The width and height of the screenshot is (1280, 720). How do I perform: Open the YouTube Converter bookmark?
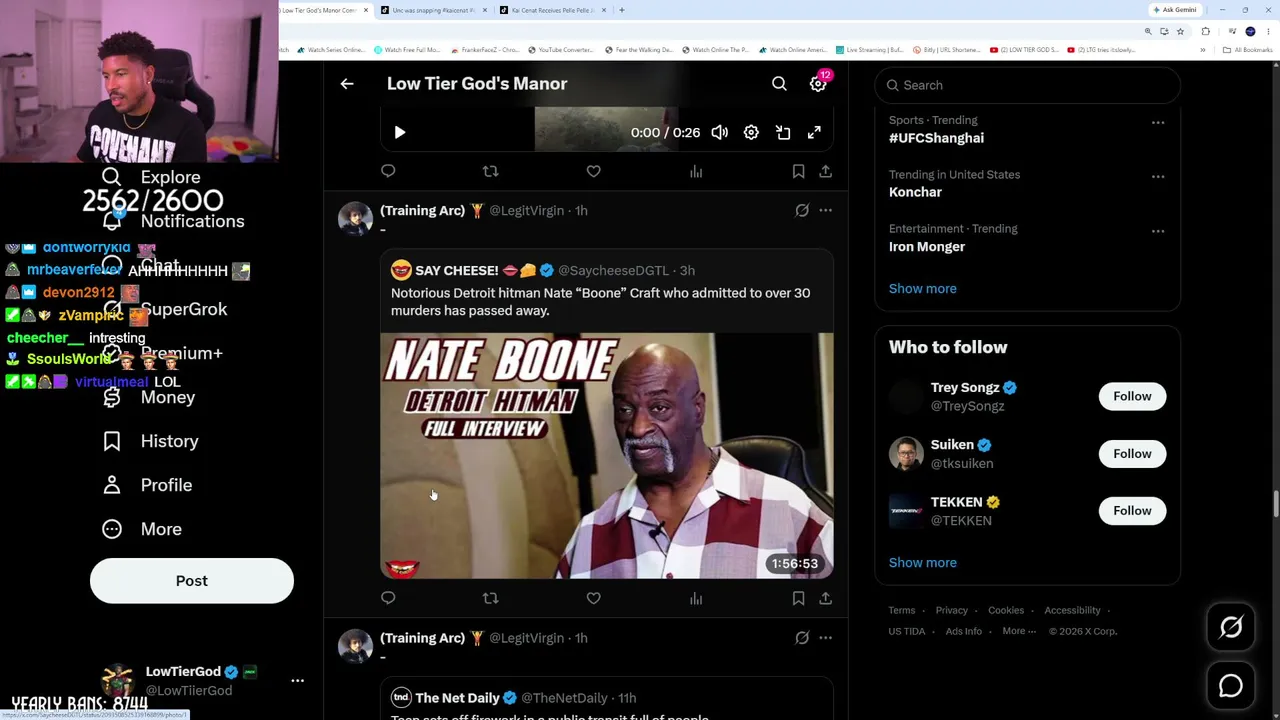point(560,49)
